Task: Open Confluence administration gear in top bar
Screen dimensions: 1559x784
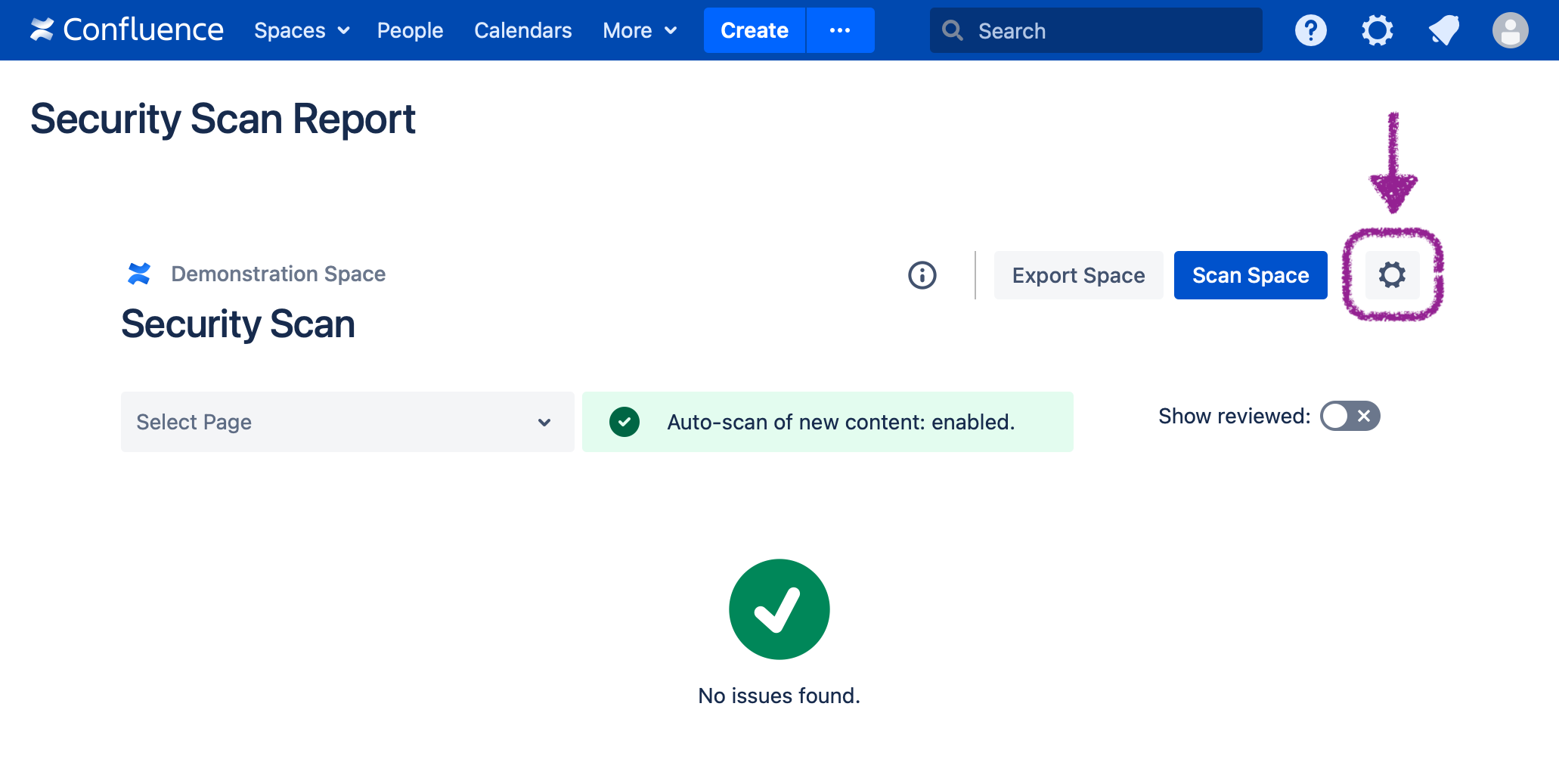Action: pos(1377,30)
